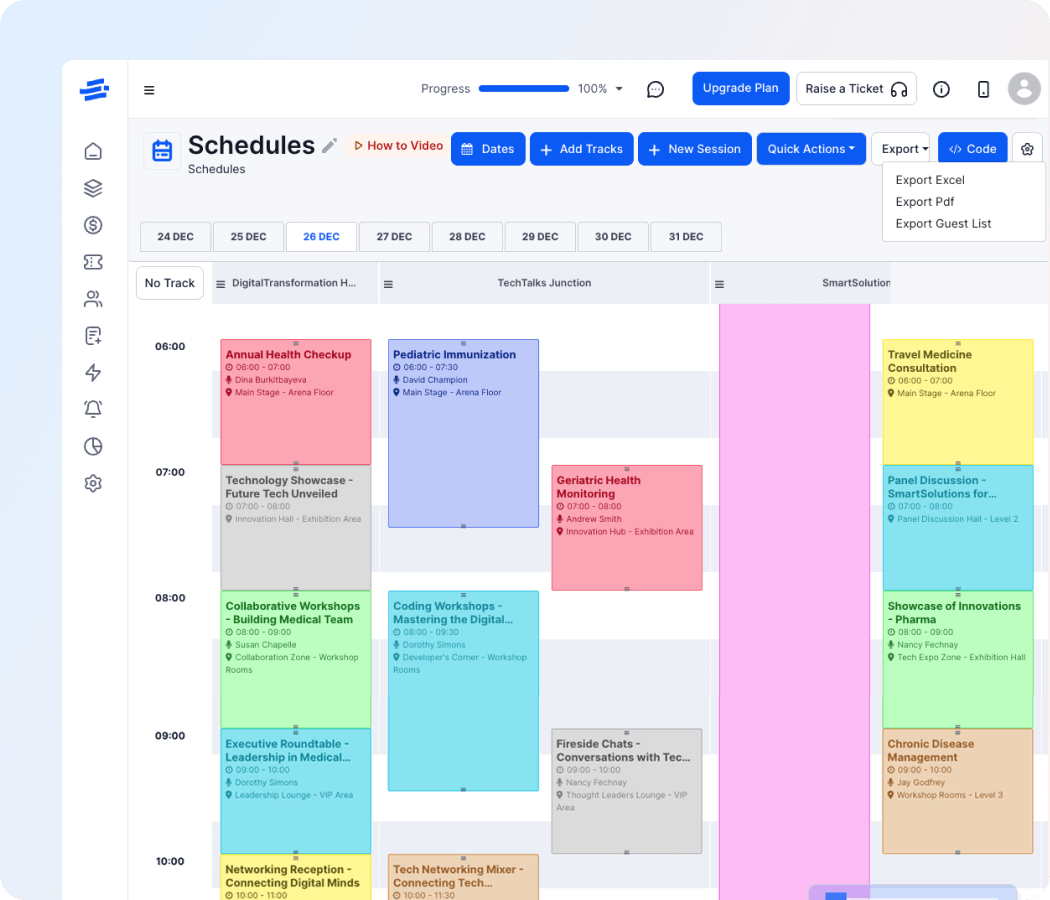This screenshot has height=900, width=1050.
Task: Open Networking Reception session card
Action: (x=296, y=877)
